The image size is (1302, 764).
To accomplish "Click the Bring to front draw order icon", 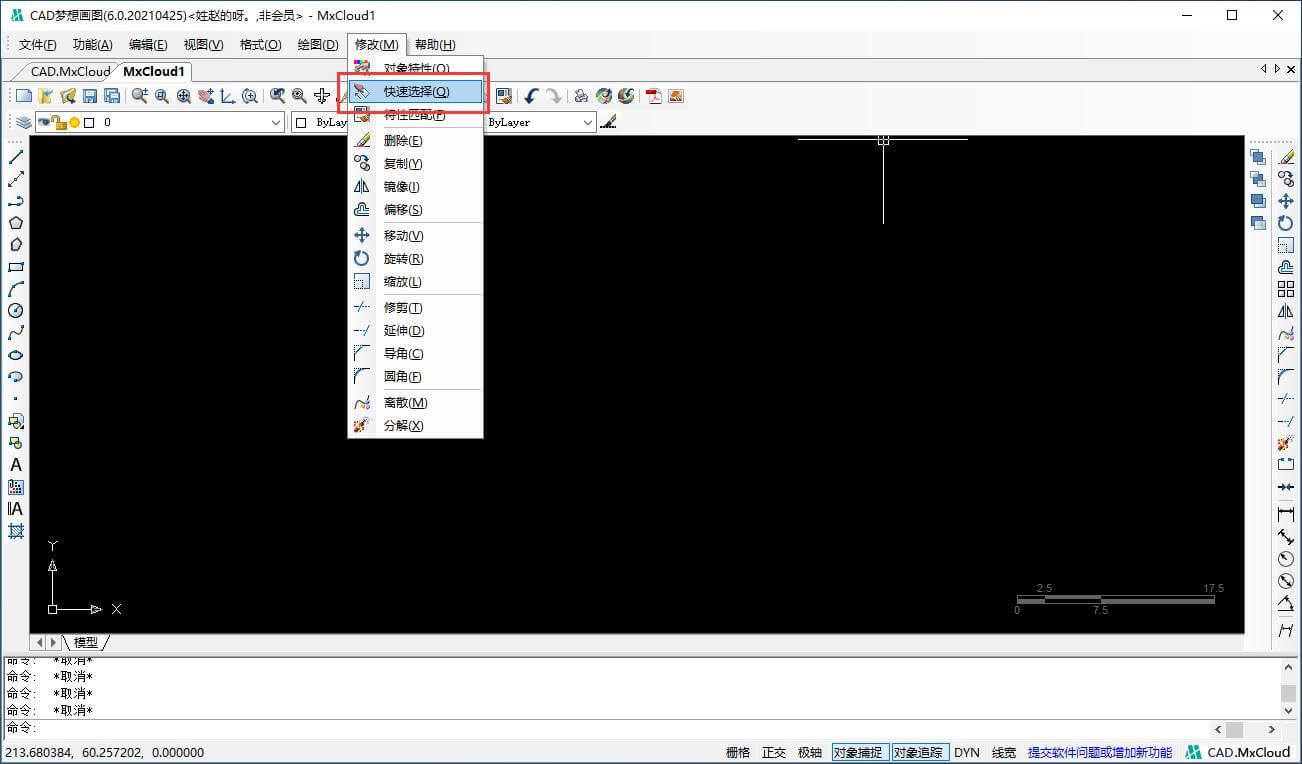I will (x=1258, y=157).
